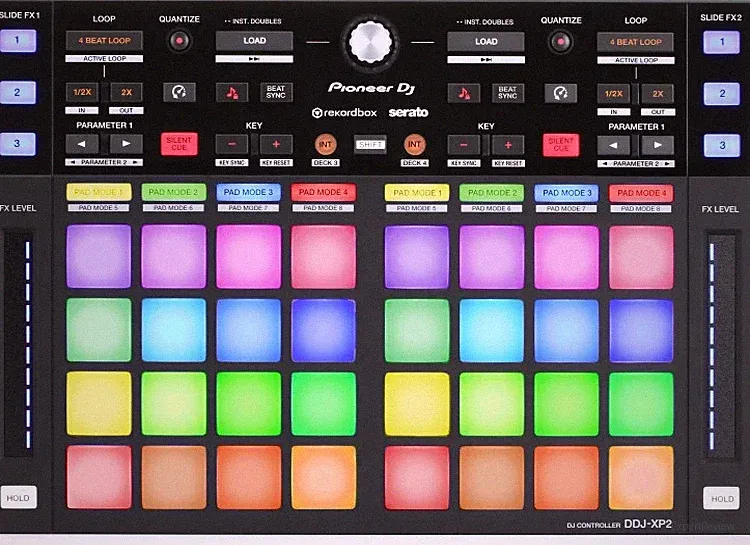Click the left 4 BEAT LOOP button

tap(104, 41)
